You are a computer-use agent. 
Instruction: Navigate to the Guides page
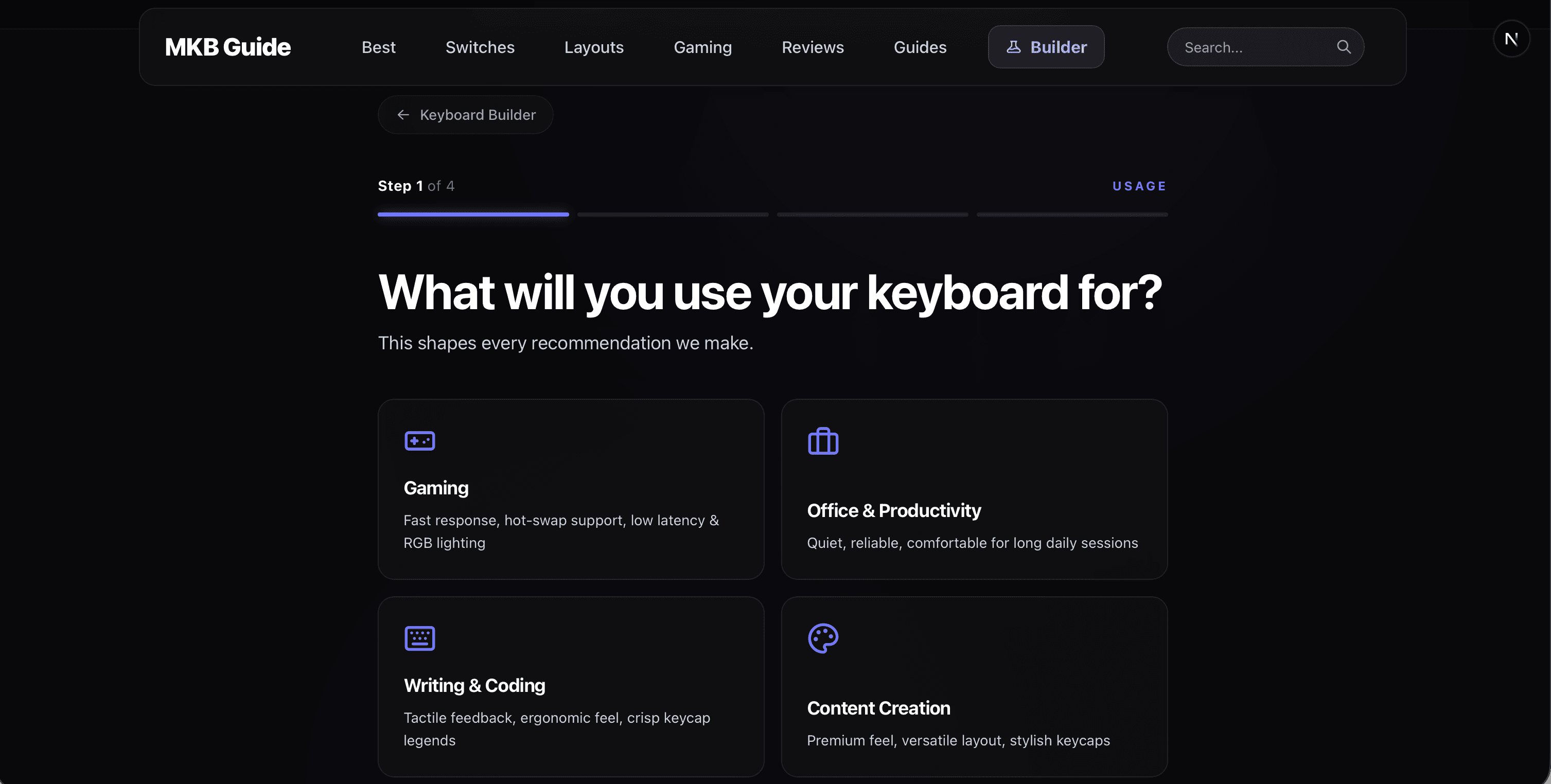click(920, 47)
